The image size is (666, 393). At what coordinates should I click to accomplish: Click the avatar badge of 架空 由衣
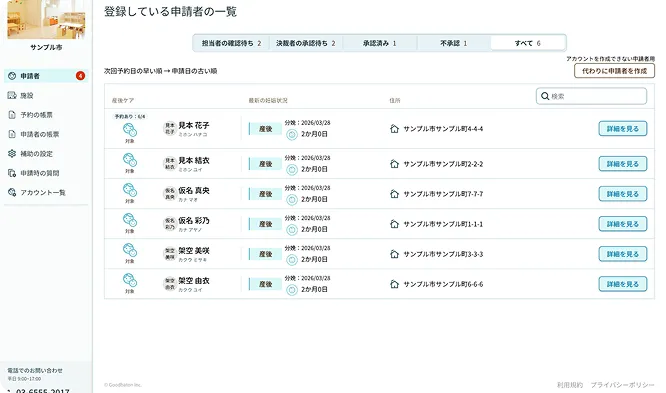170,284
